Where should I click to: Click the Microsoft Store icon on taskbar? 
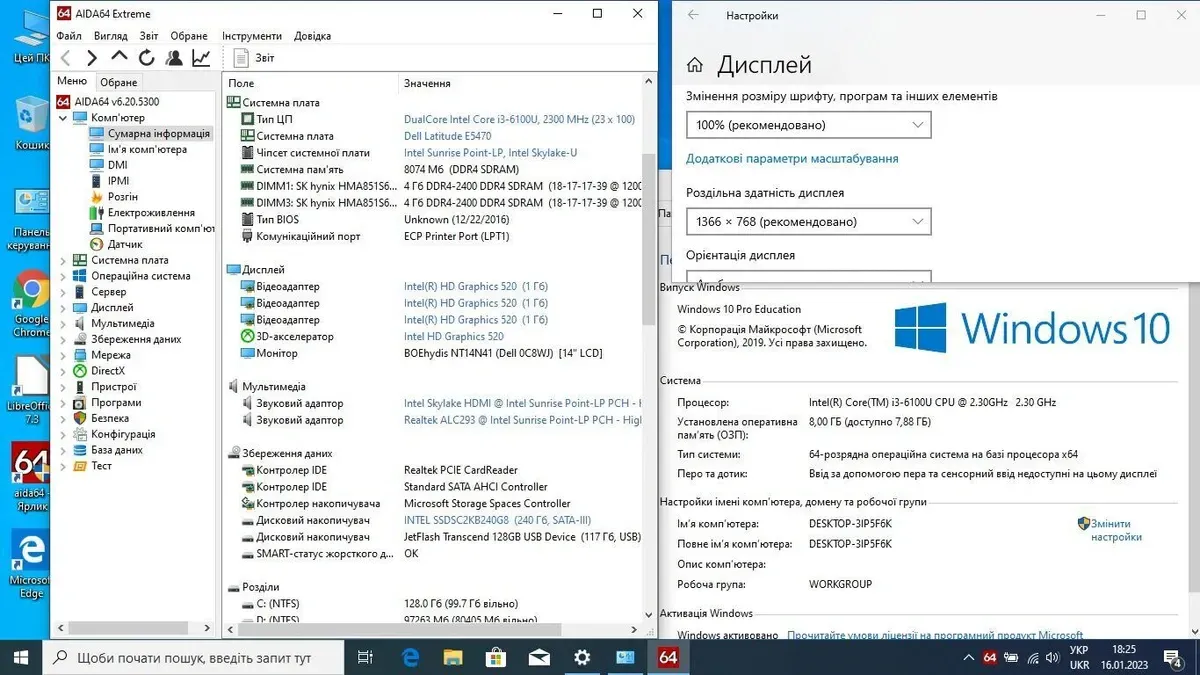496,657
